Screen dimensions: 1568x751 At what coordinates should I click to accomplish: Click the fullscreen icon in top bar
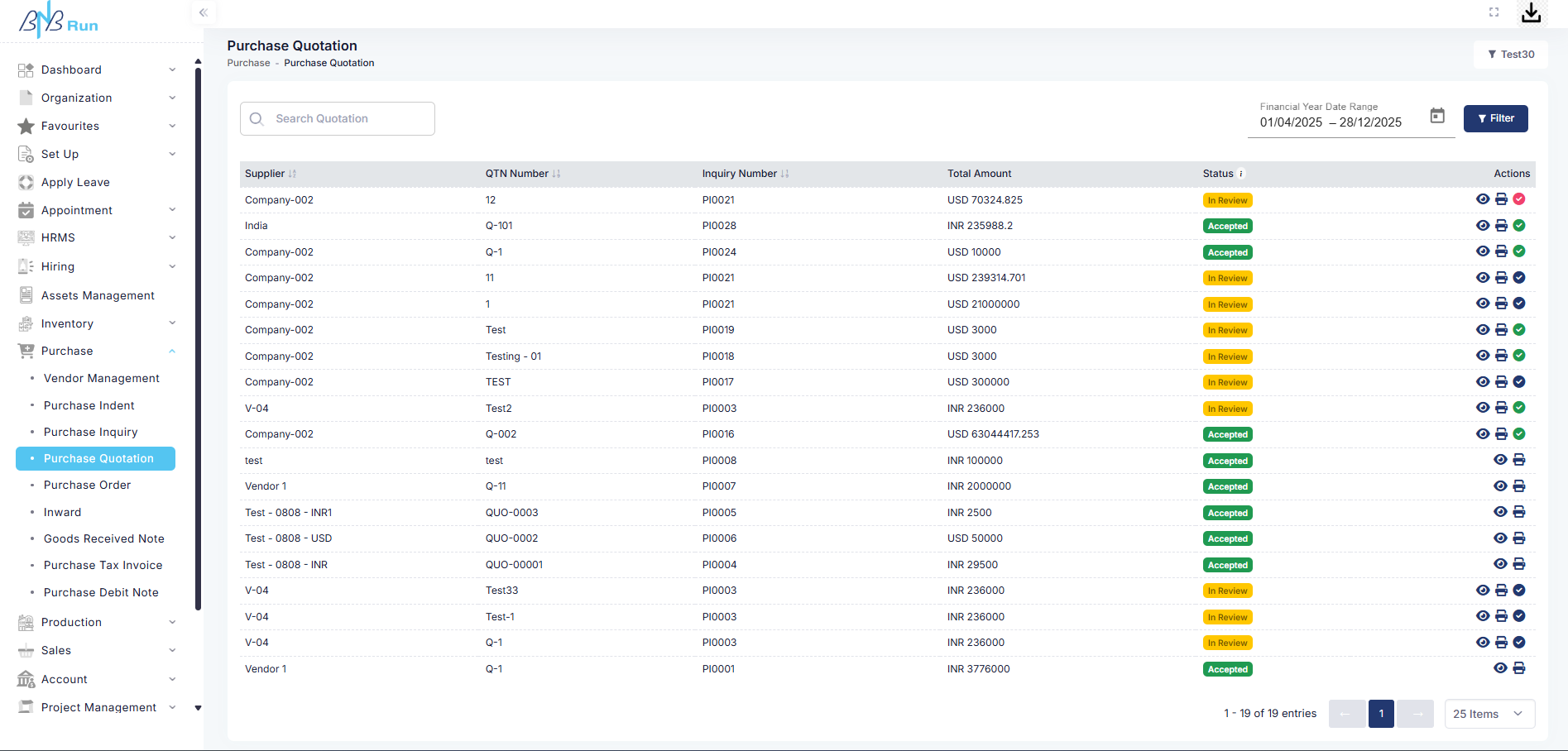tap(1494, 12)
